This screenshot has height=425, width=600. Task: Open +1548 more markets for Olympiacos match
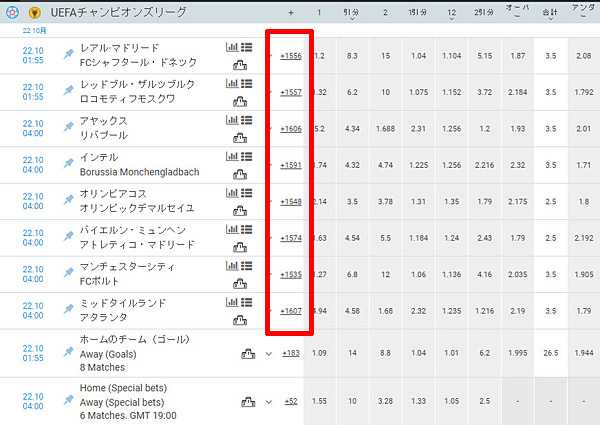(291, 202)
